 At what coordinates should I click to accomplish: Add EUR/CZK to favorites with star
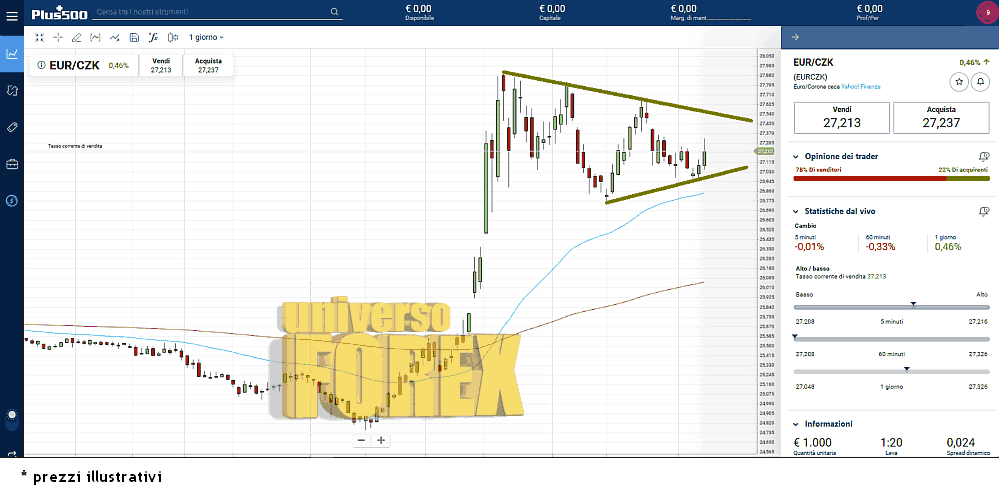[x=959, y=81]
